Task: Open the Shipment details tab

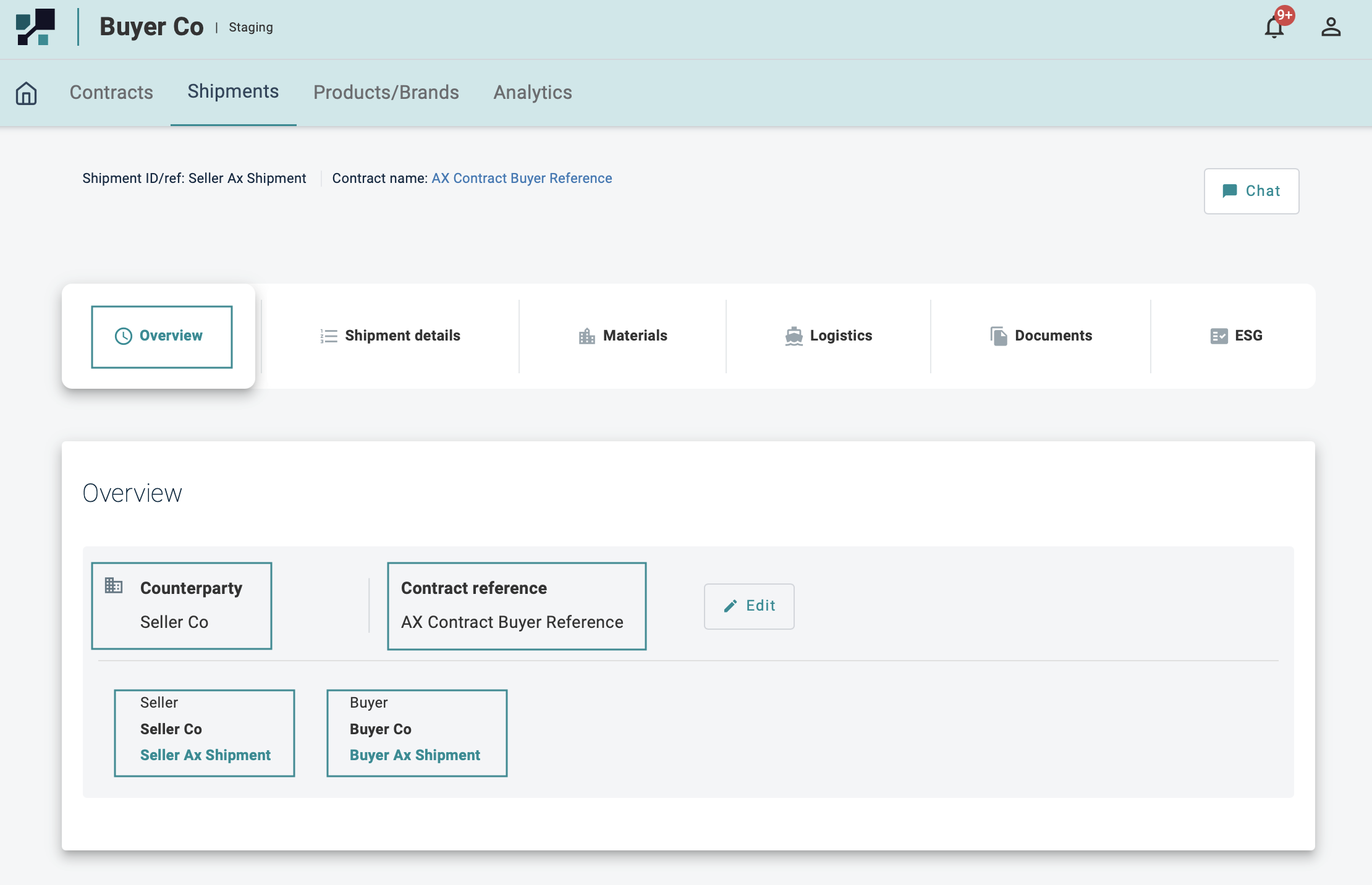Action: coord(391,336)
